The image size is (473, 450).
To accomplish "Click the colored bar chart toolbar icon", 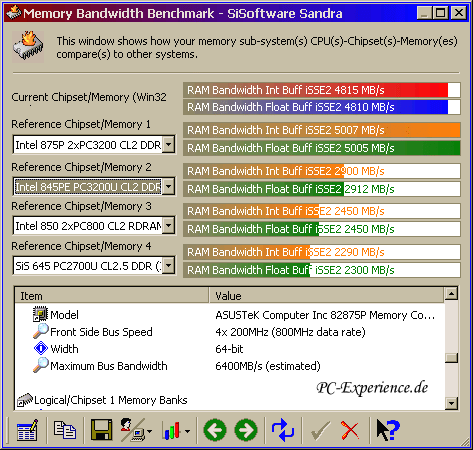I will pyautogui.click(x=172, y=430).
